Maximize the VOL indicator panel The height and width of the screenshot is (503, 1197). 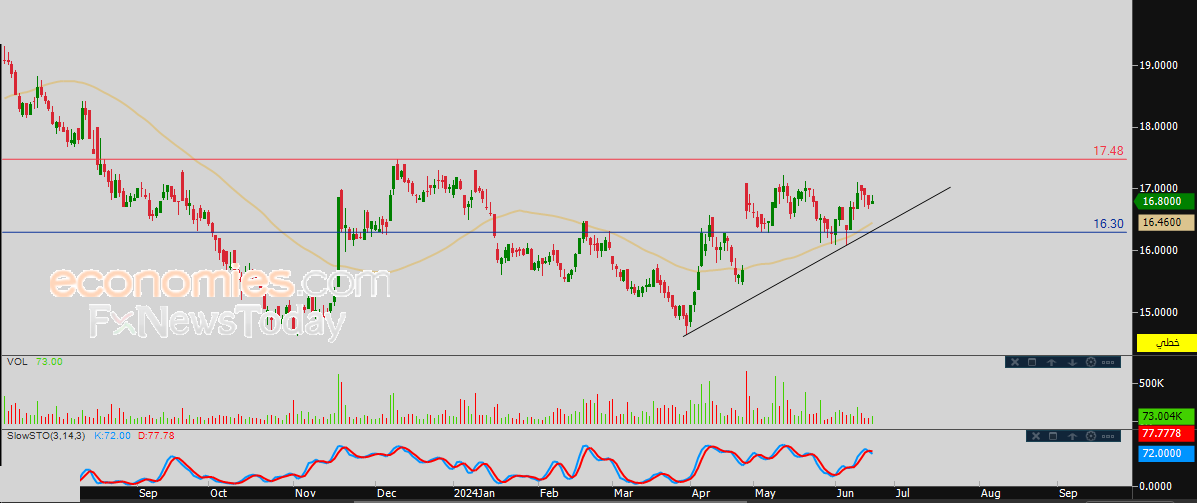pos(1032,362)
